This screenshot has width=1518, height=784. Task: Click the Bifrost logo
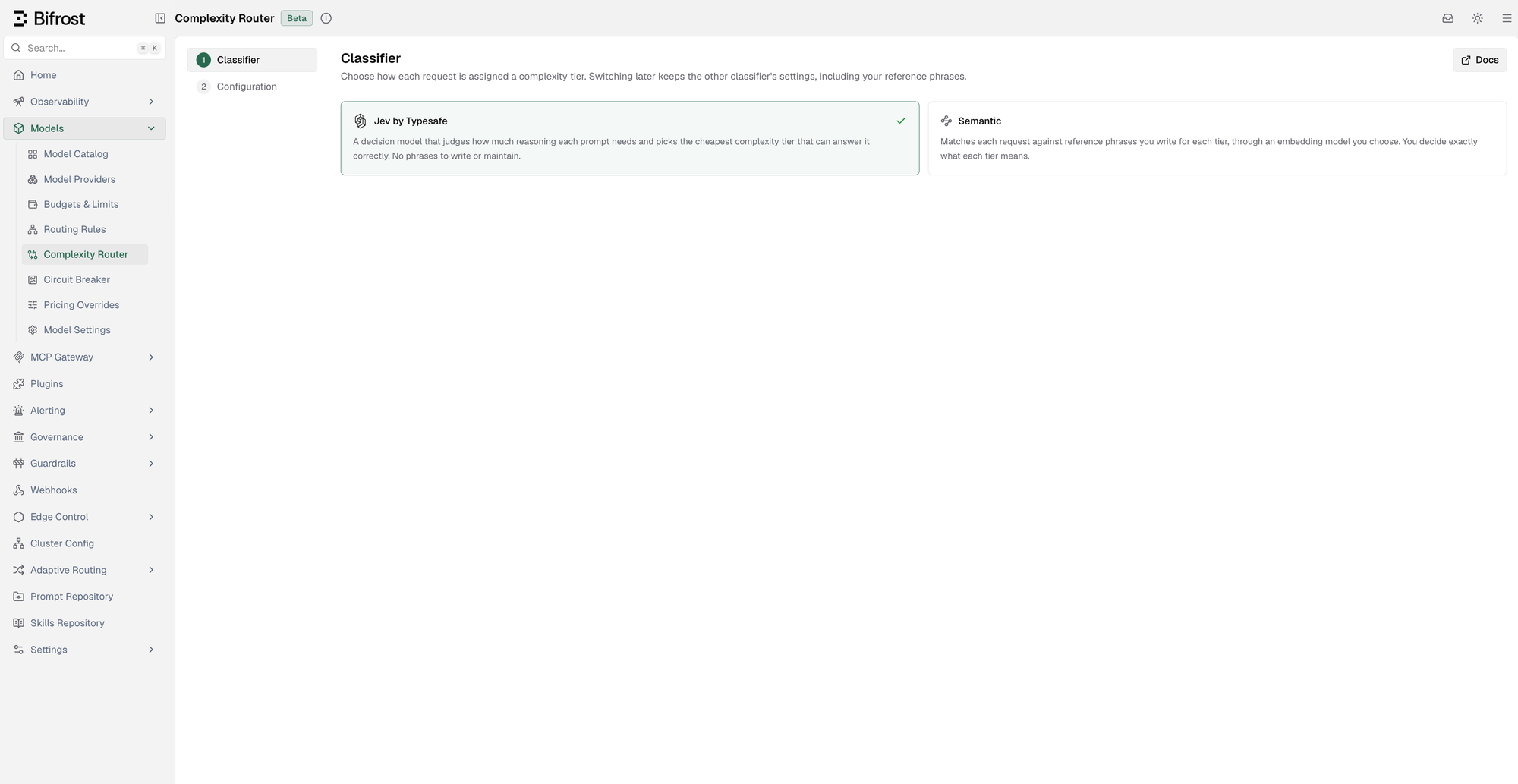(x=49, y=18)
